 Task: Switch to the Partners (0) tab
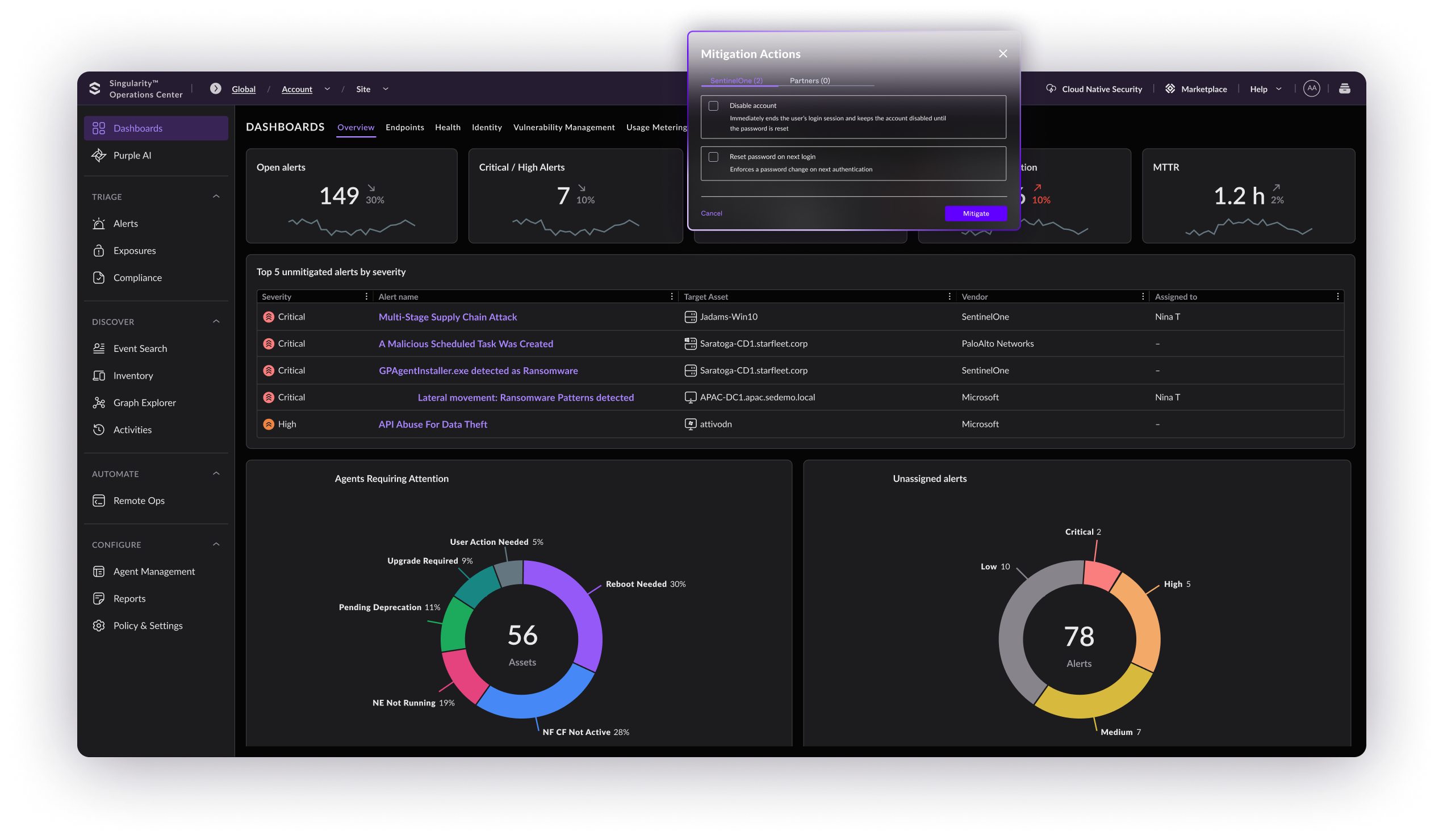click(810, 81)
